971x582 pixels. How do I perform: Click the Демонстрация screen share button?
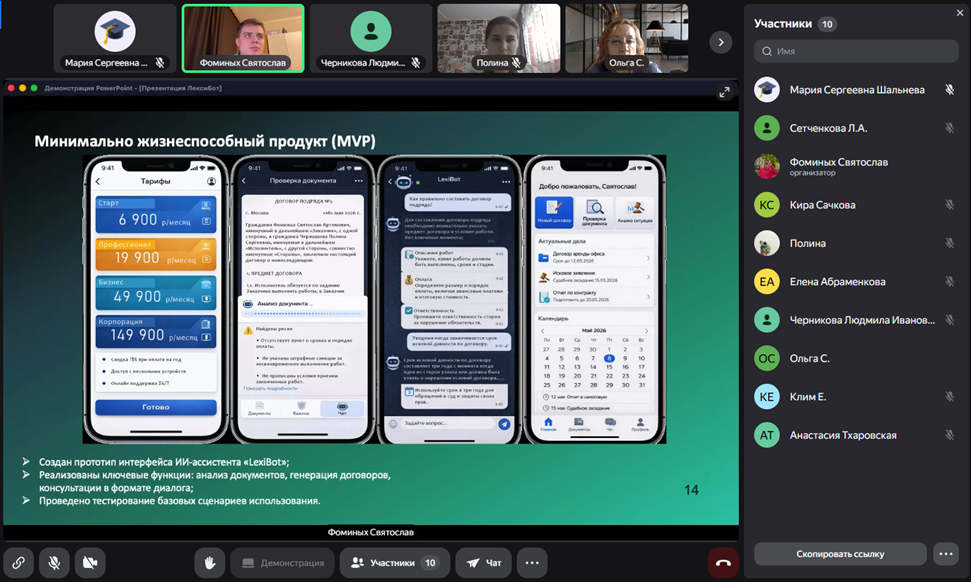(282, 563)
